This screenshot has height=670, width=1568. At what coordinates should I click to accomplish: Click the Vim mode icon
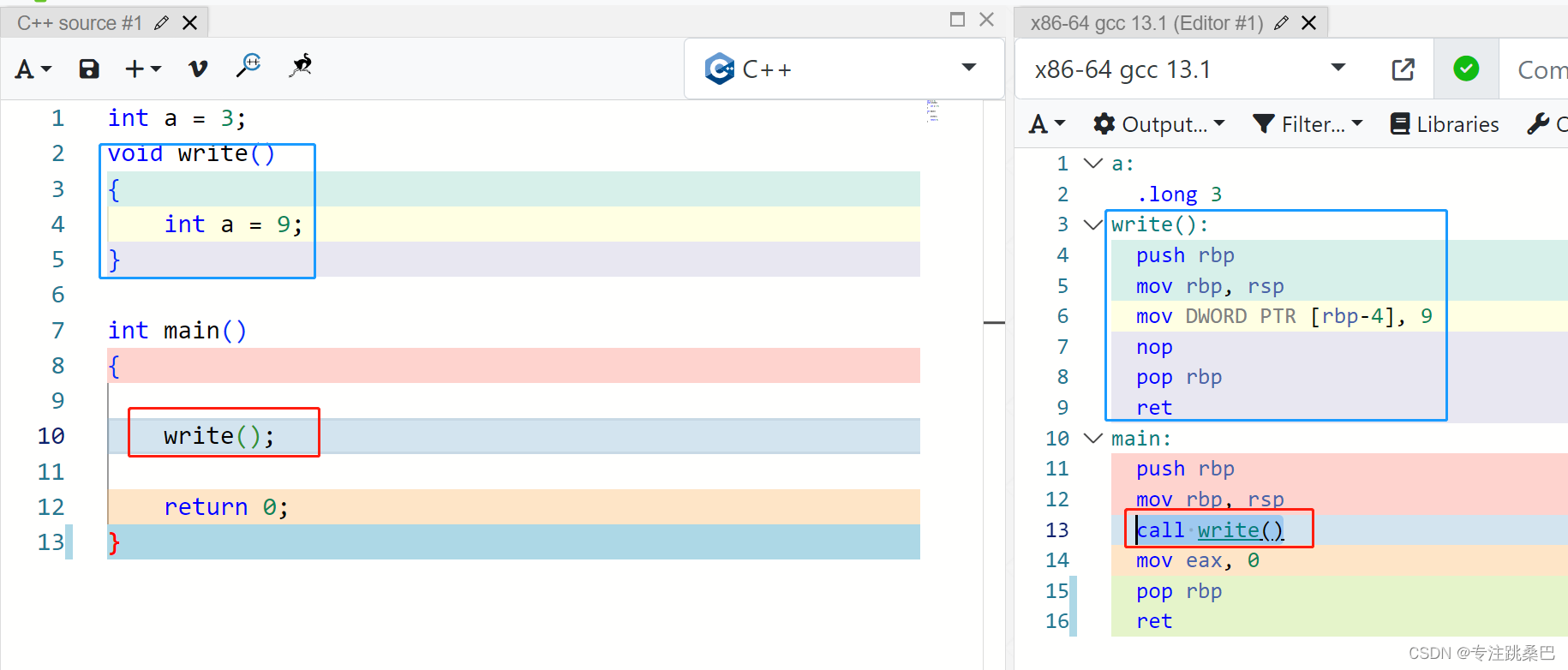tap(198, 69)
